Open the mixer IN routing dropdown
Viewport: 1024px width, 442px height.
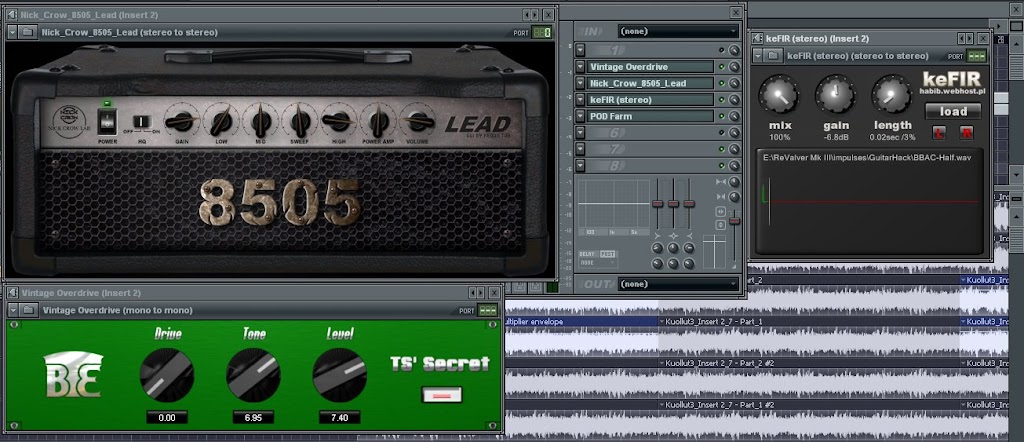[x=679, y=31]
